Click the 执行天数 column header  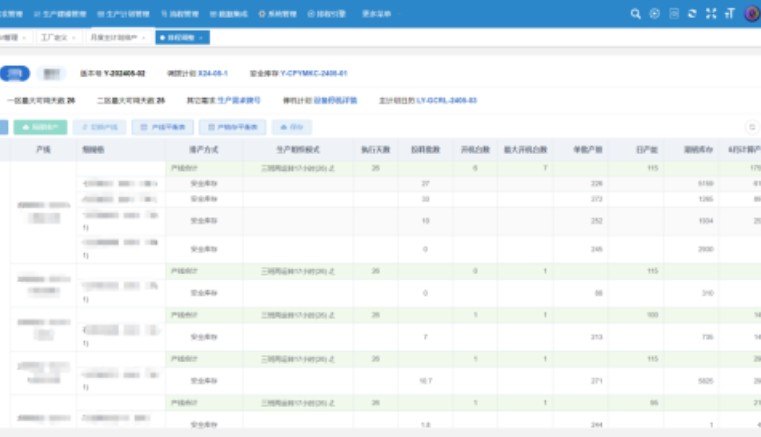[x=376, y=150]
